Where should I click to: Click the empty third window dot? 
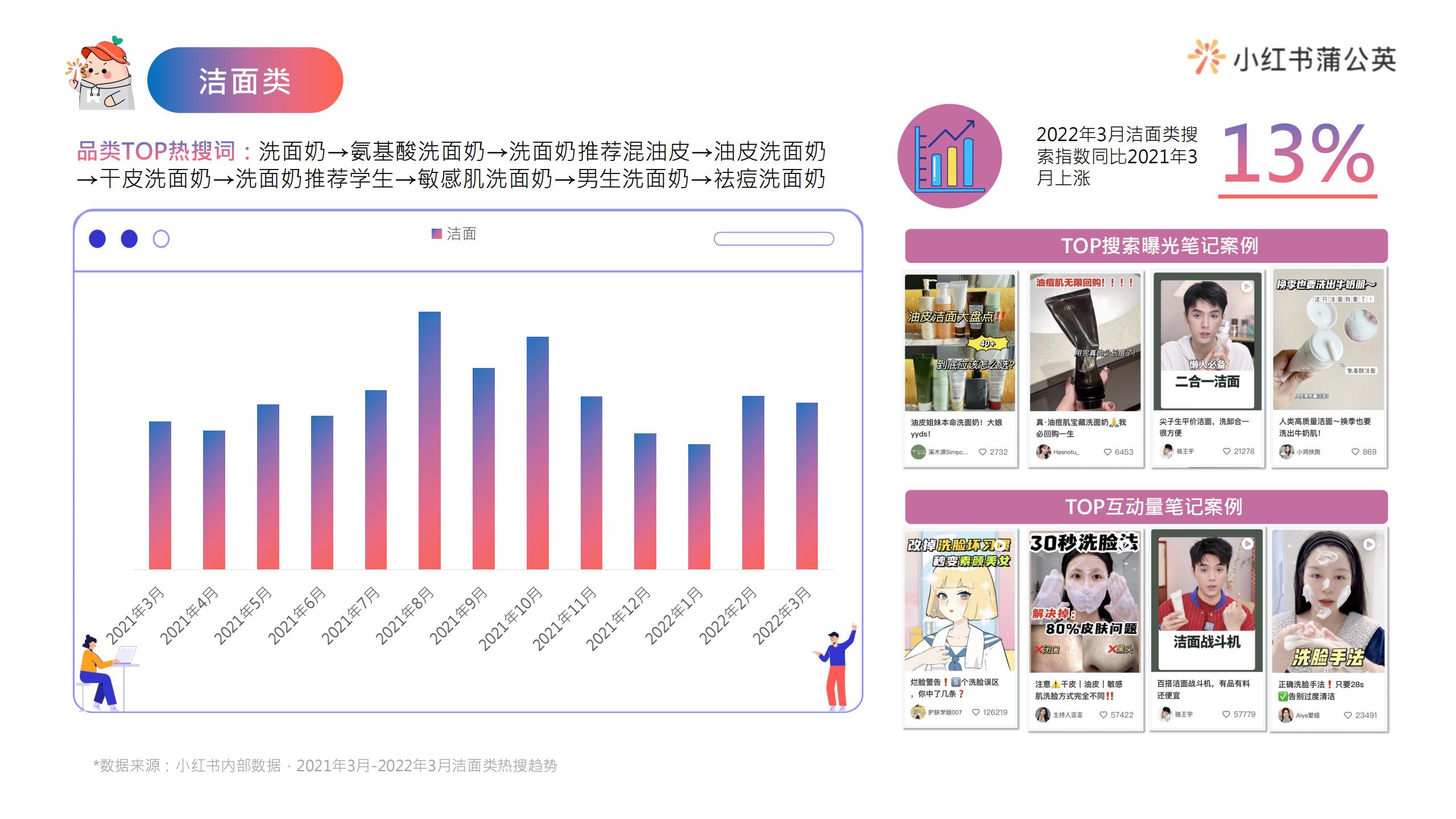coord(161,239)
